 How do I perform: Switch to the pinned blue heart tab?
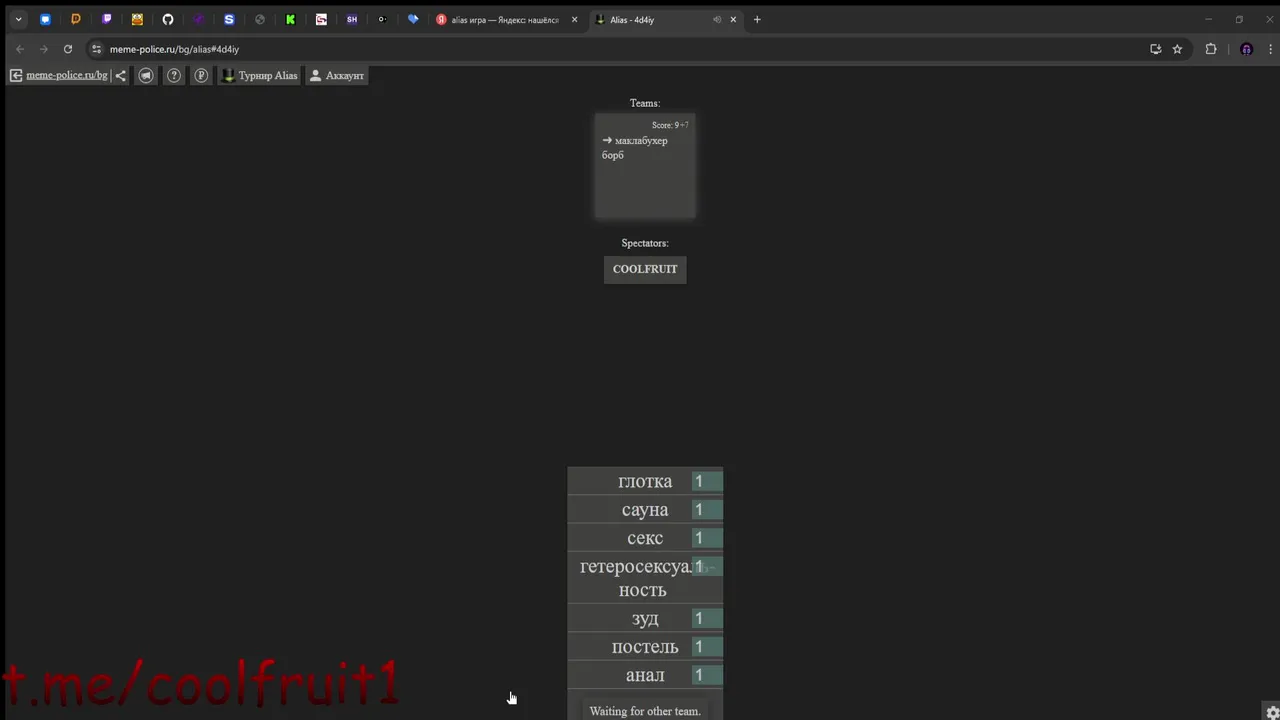tap(413, 19)
